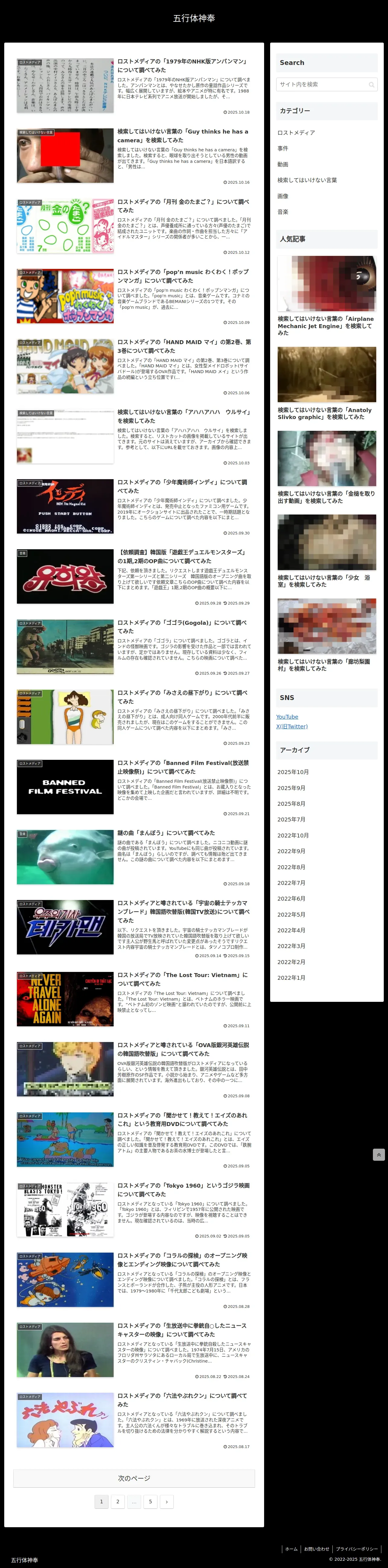Open the 2022年10月 archive
Image resolution: width=388 pixels, height=1568 pixels.
pyautogui.click(x=293, y=835)
